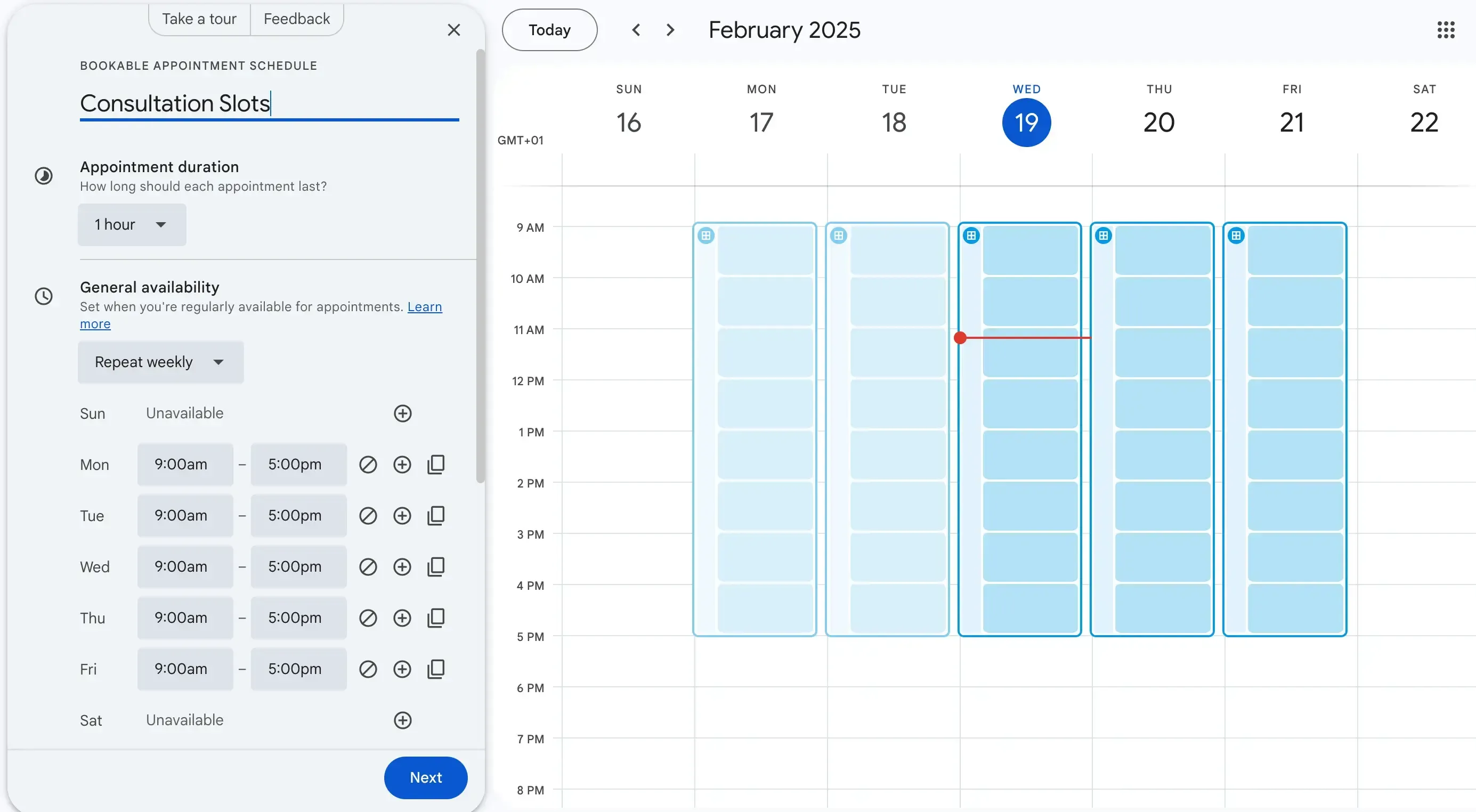Close the appointment schedule editor
This screenshot has width=1476, height=812.
(x=454, y=29)
